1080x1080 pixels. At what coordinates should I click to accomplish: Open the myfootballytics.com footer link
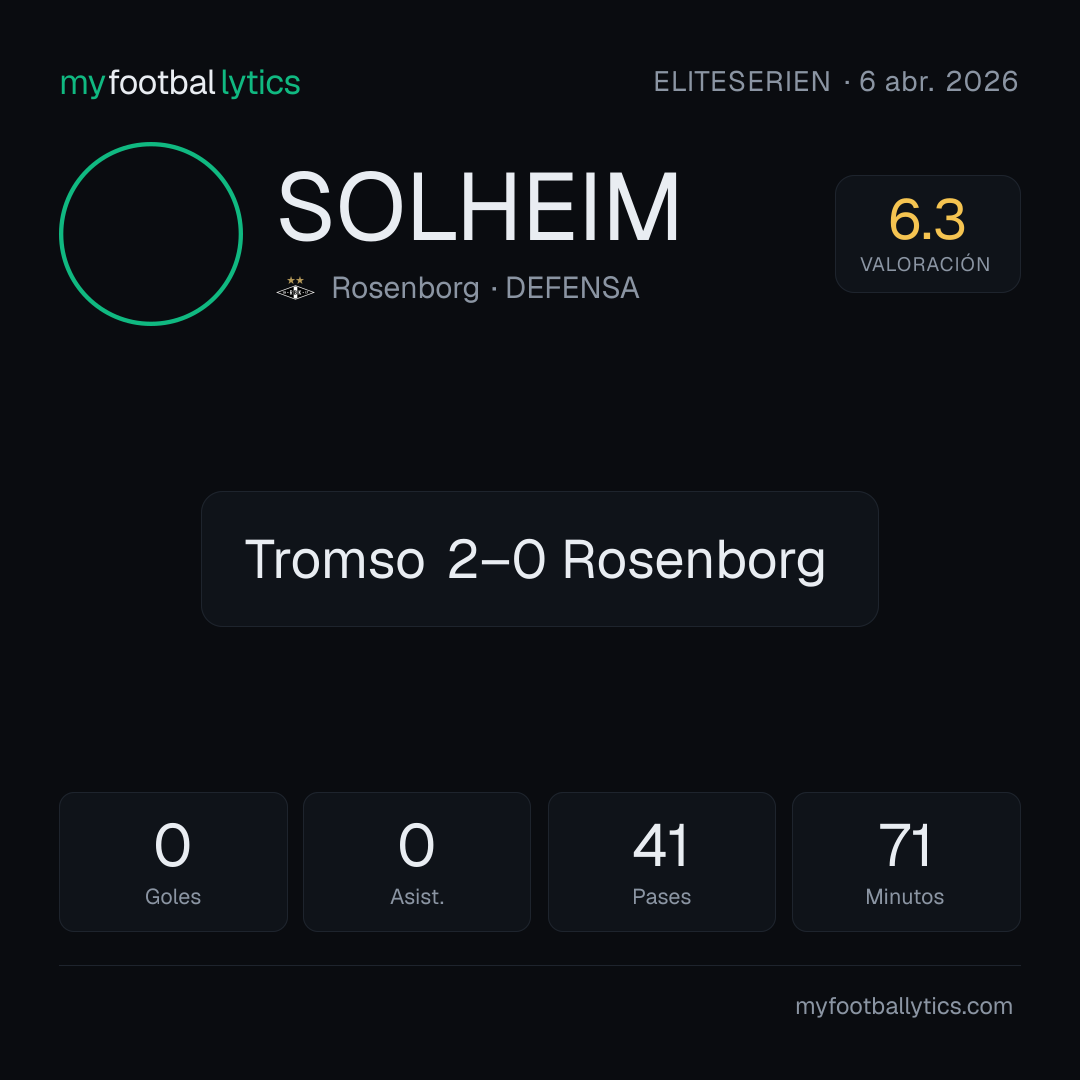(904, 1006)
